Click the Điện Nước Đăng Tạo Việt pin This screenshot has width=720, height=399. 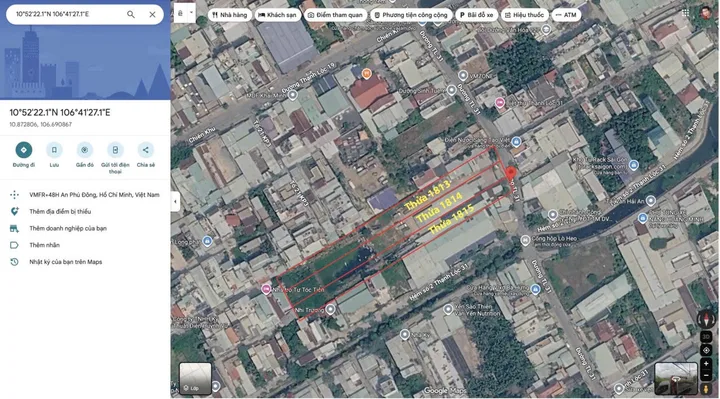[x=516, y=141]
